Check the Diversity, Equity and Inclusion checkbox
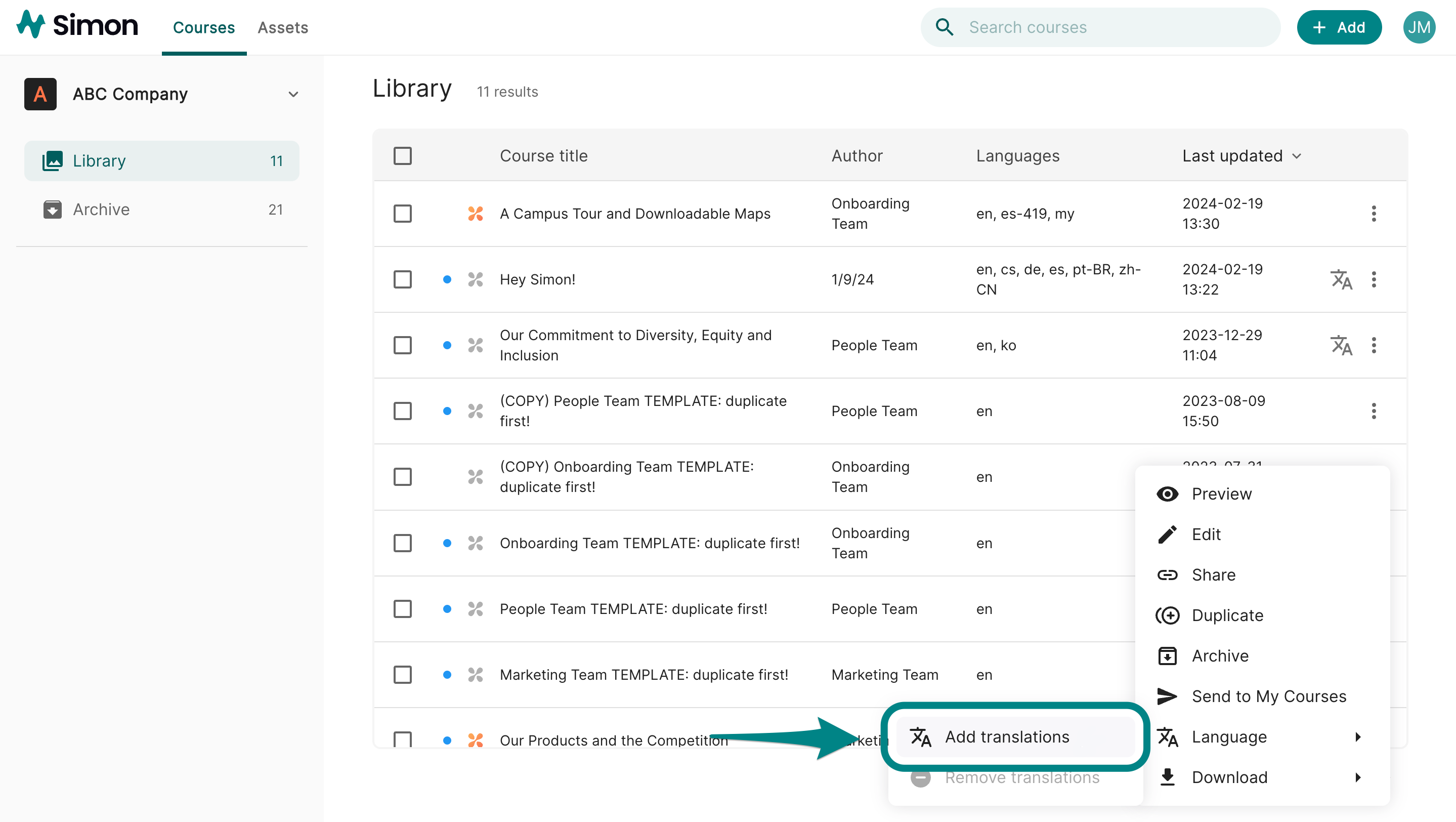 pos(402,345)
